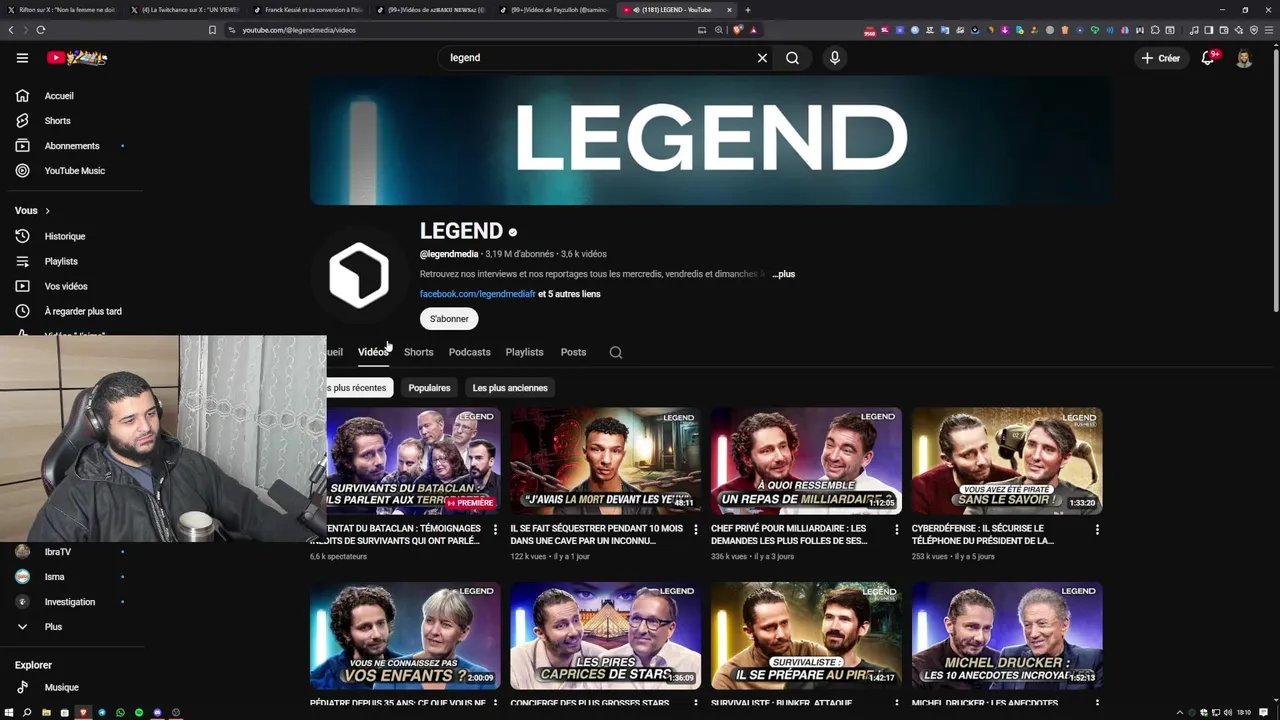Viewport: 1280px width, 720px height.
Task: Expand channel description with ...plus
Action: point(784,274)
